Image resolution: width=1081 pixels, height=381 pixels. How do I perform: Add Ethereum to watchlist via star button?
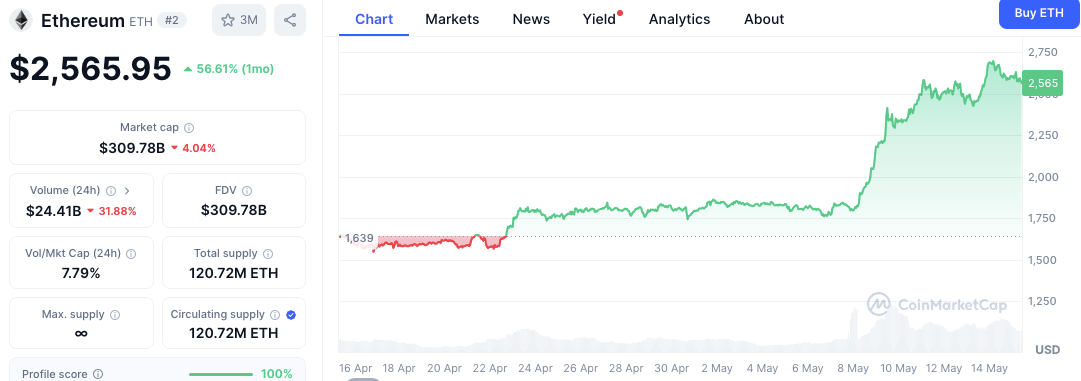(239, 20)
